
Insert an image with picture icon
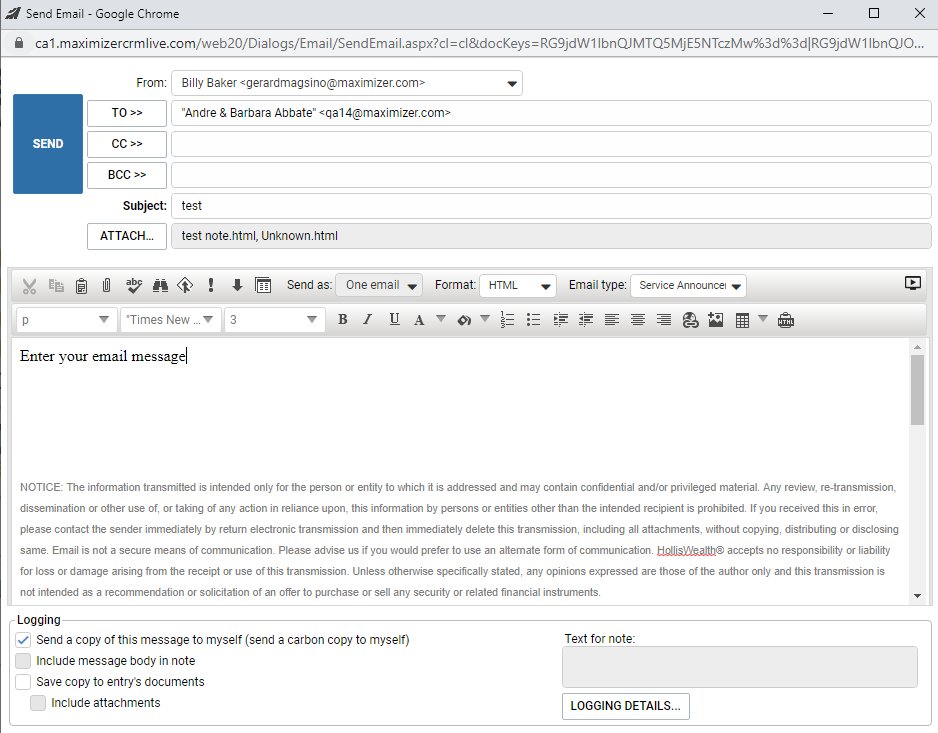(x=715, y=320)
